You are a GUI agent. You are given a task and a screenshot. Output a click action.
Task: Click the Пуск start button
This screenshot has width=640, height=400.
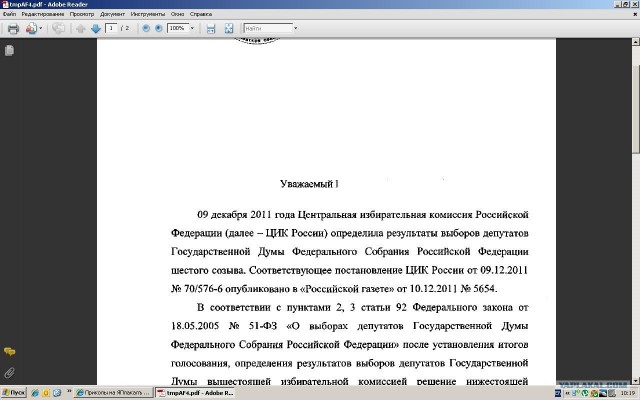14,393
